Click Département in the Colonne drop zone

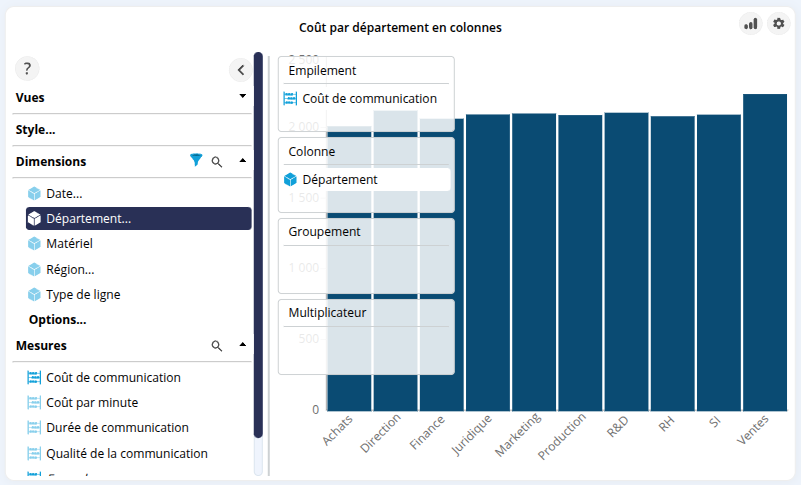click(340, 179)
